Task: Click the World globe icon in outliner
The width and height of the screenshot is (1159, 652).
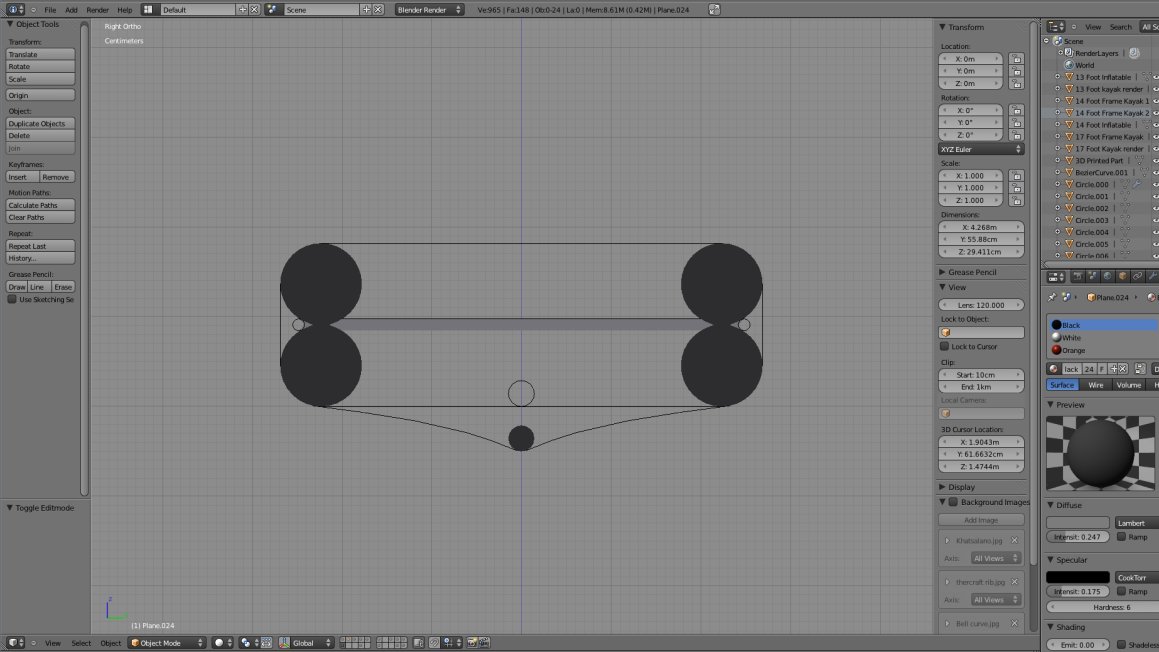Action: (x=1068, y=65)
